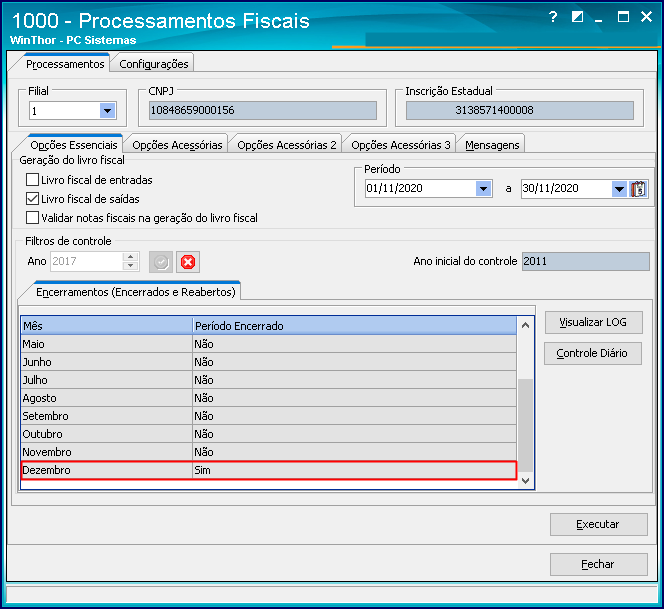Click the red cancel filter icon
Screen dimensions: 664x609
[188, 262]
